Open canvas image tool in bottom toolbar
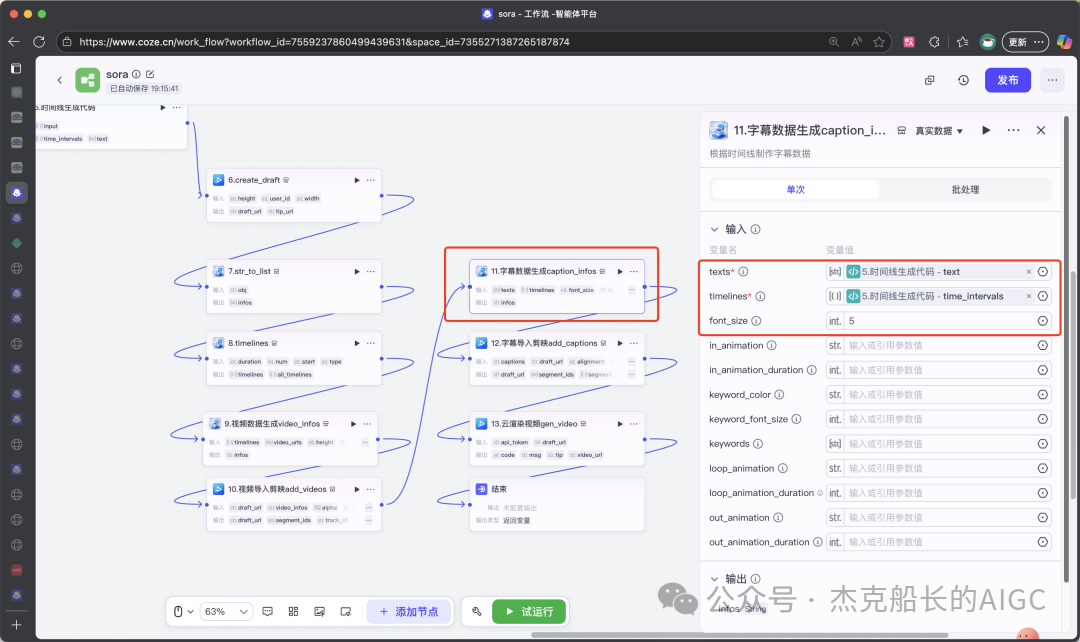Viewport: 1080px width, 642px height. (x=320, y=612)
